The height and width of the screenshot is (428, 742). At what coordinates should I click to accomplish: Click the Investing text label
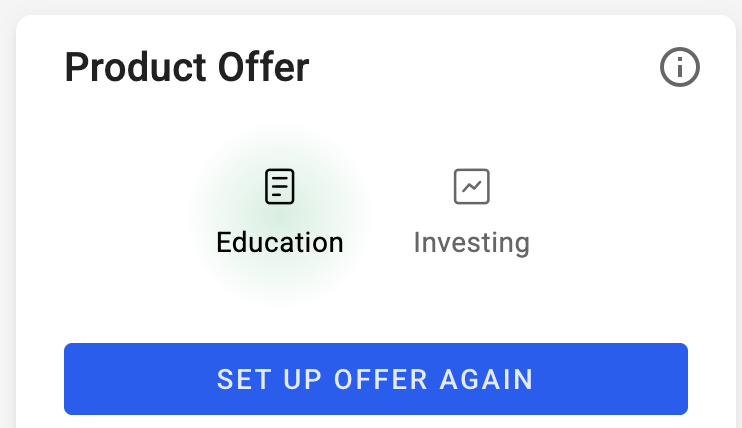click(x=472, y=243)
